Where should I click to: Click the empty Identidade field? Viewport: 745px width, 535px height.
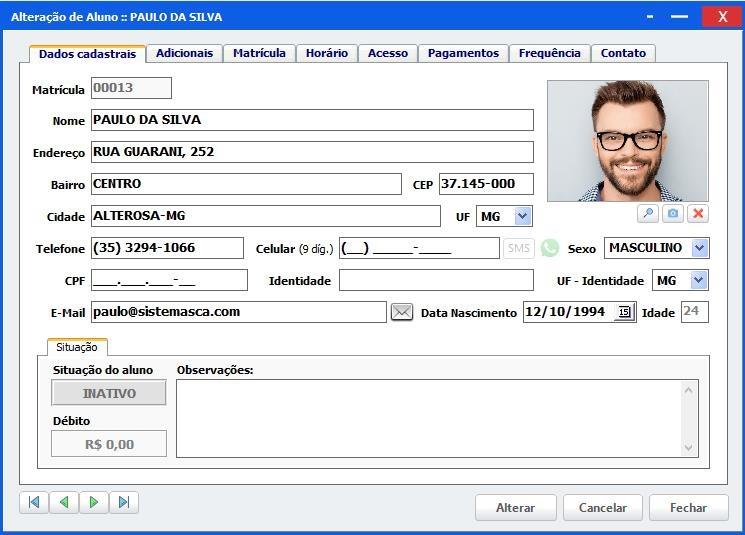436,280
